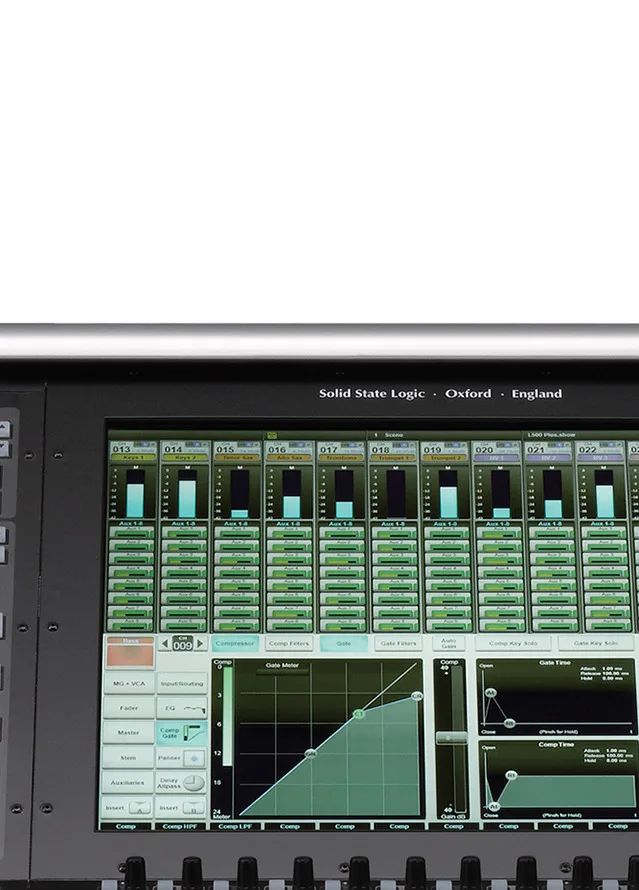Viewport: 639px width, 890px height.
Task: Open the MG + VCA page
Action: (129, 684)
